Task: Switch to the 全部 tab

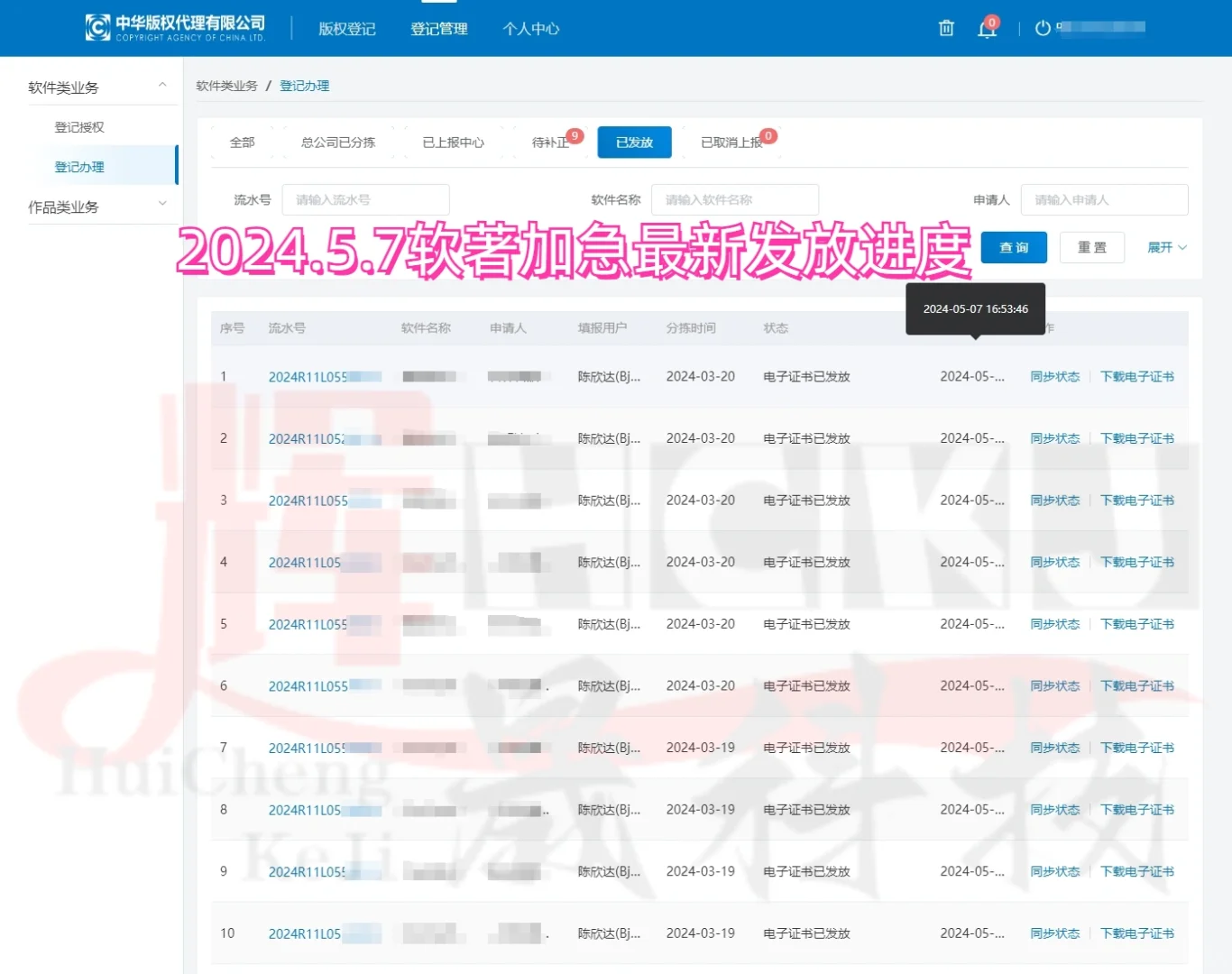Action: click(x=241, y=142)
